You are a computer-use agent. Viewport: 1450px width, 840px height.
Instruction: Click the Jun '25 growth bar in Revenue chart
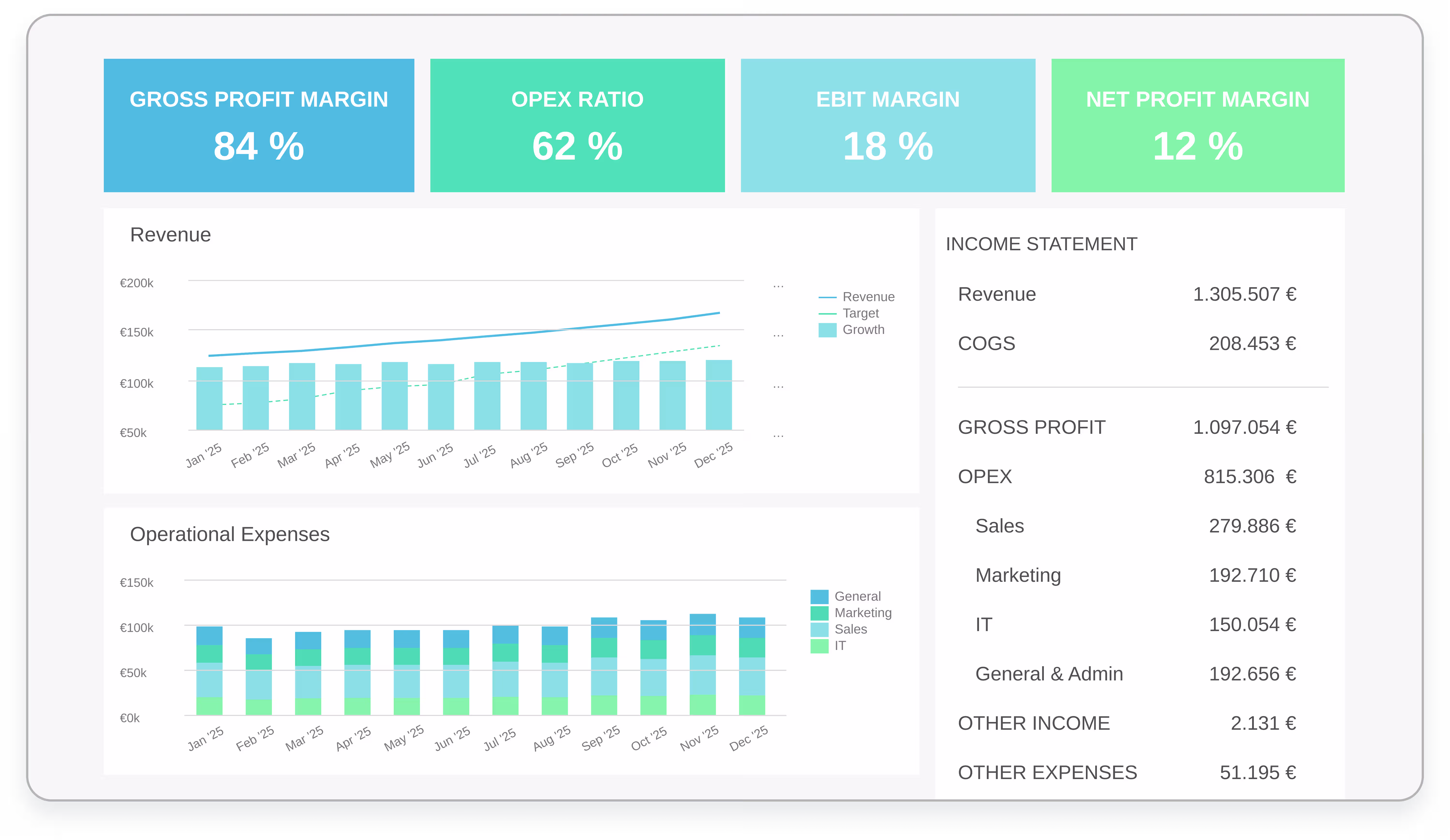[441, 397]
